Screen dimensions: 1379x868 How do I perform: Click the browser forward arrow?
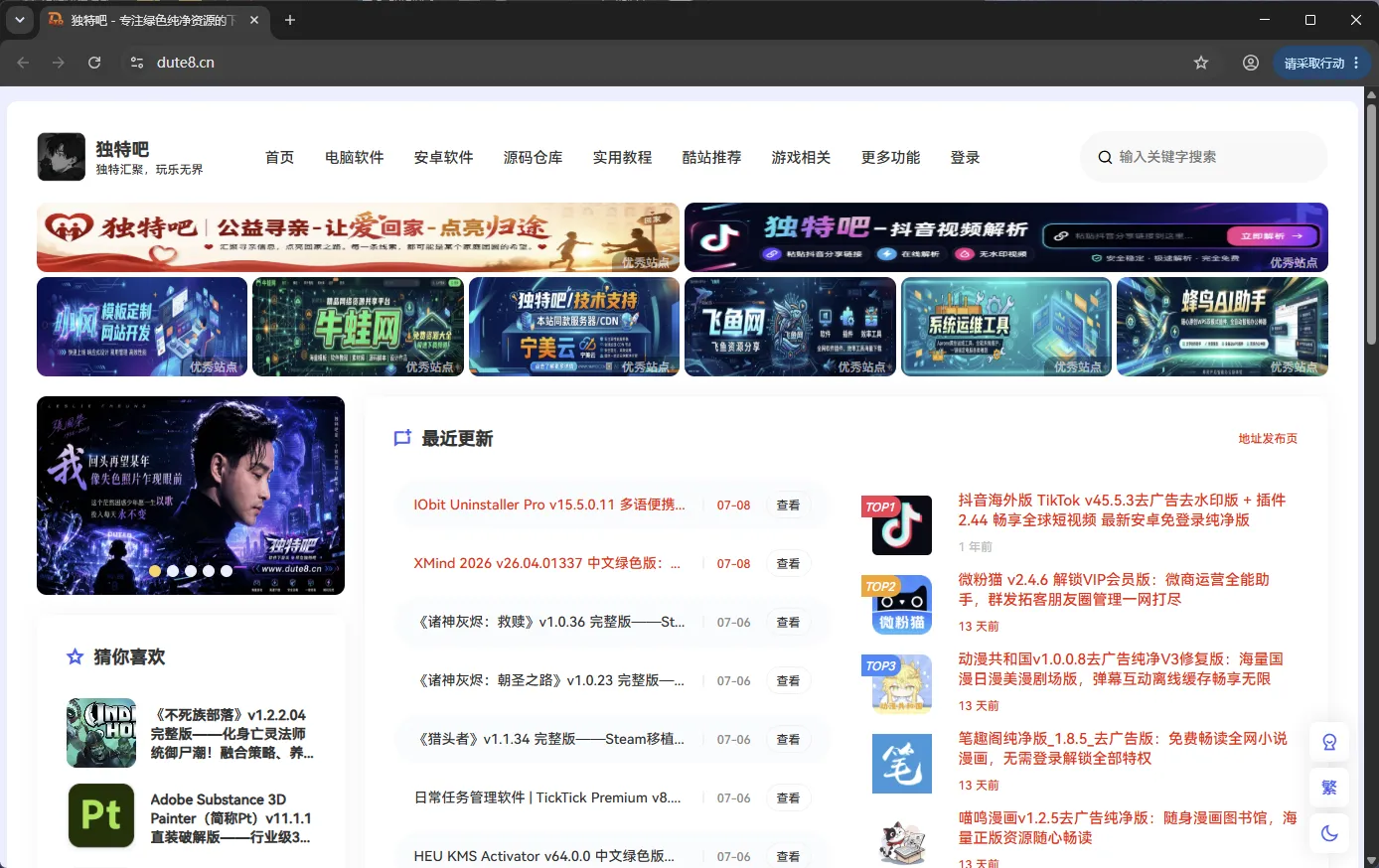(59, 63)
